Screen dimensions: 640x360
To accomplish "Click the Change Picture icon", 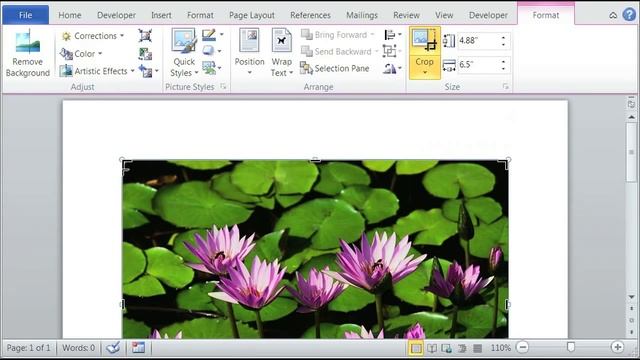I will click(145, 53).
